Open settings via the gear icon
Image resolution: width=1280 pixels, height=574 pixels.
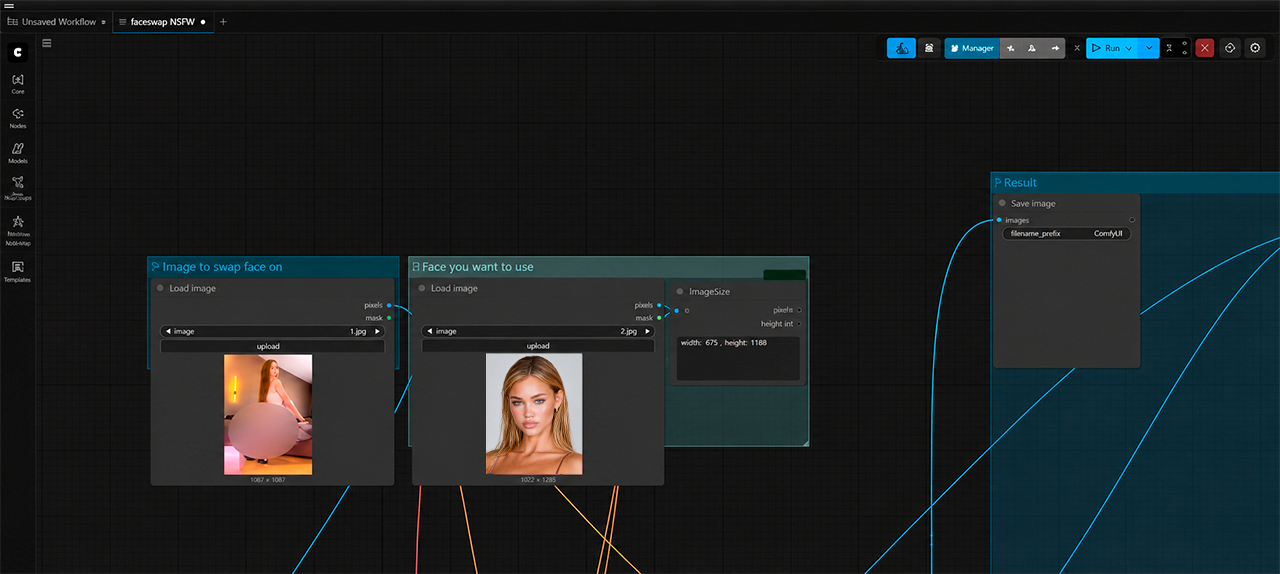[x=1255, y=48]
